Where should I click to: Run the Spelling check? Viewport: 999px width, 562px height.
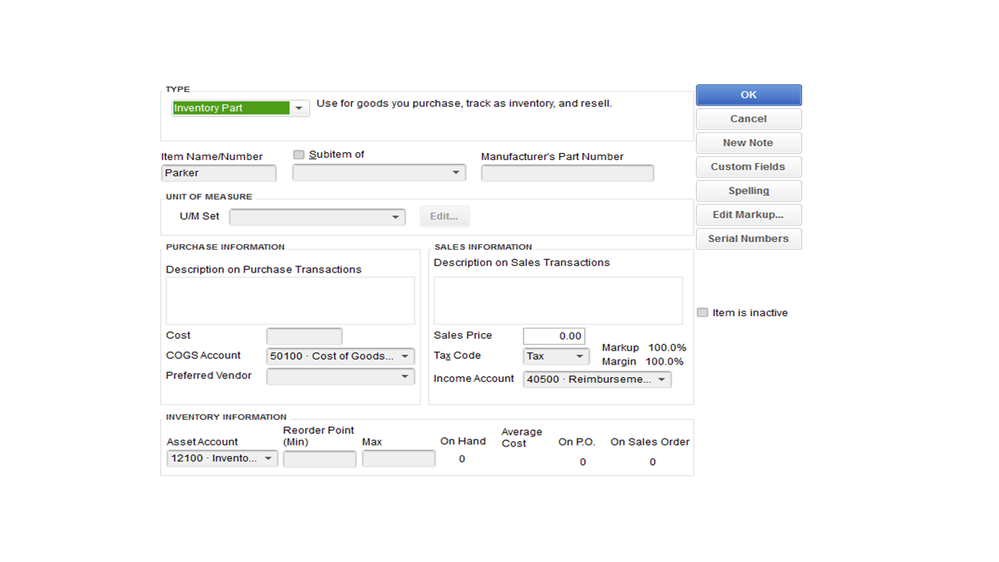tap(749, 191)
